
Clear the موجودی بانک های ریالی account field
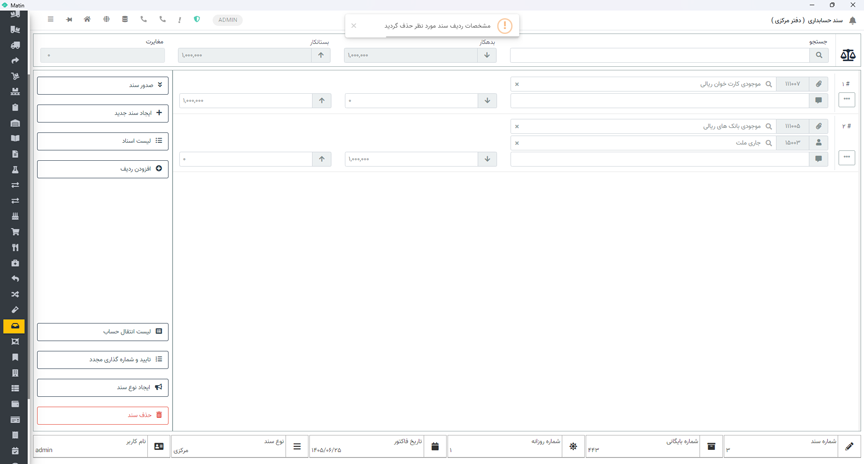(517, 126)
